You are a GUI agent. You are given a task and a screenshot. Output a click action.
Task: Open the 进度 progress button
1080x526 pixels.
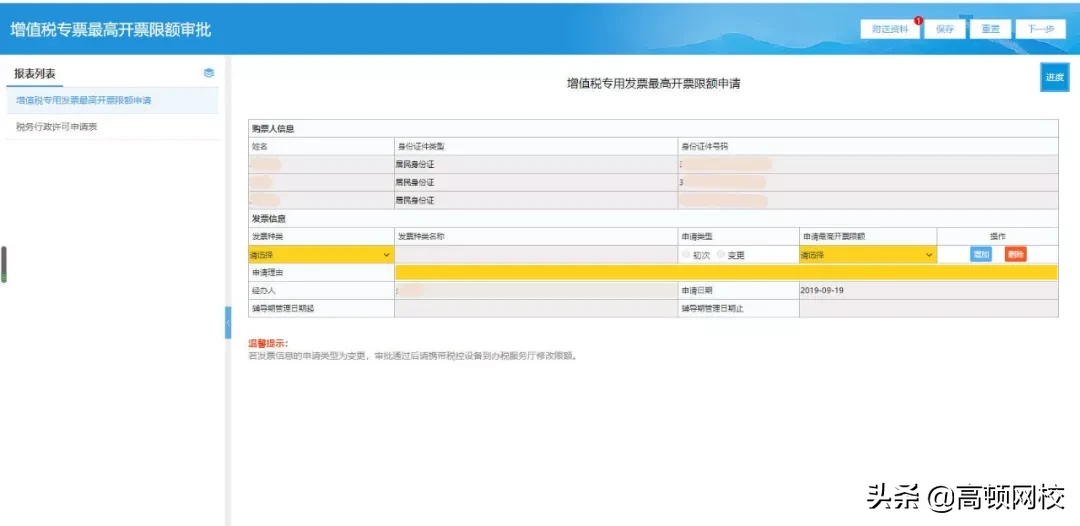tap(1055, 77)
